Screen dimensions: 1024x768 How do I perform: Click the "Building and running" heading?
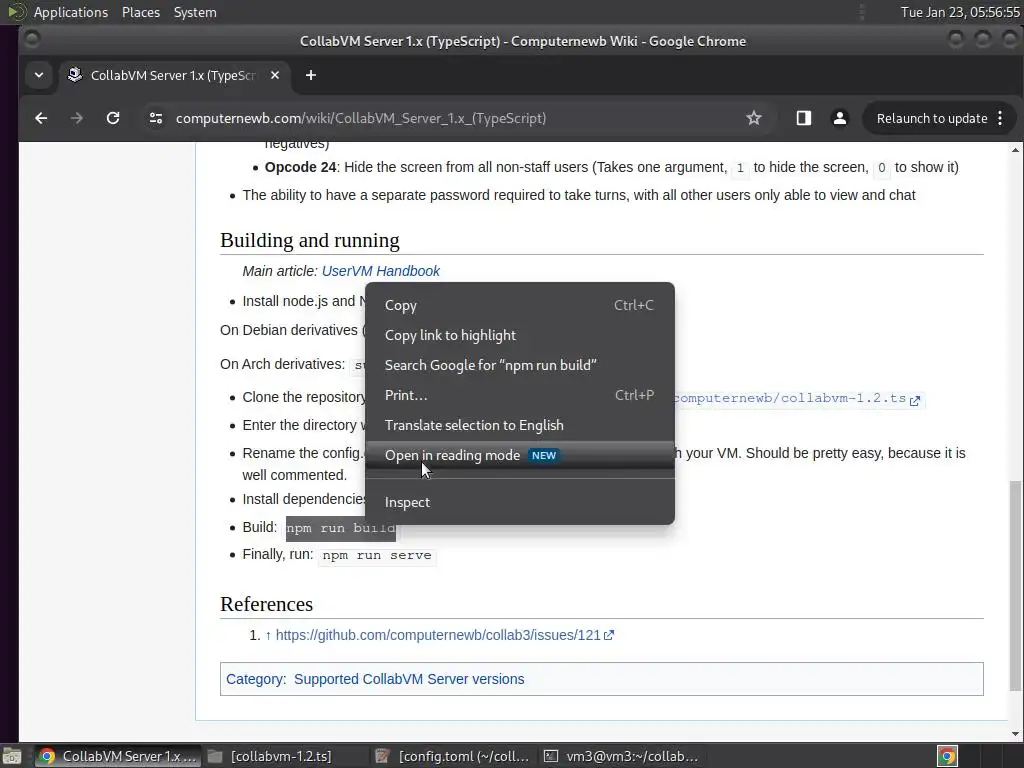click(x=310, y=240)
